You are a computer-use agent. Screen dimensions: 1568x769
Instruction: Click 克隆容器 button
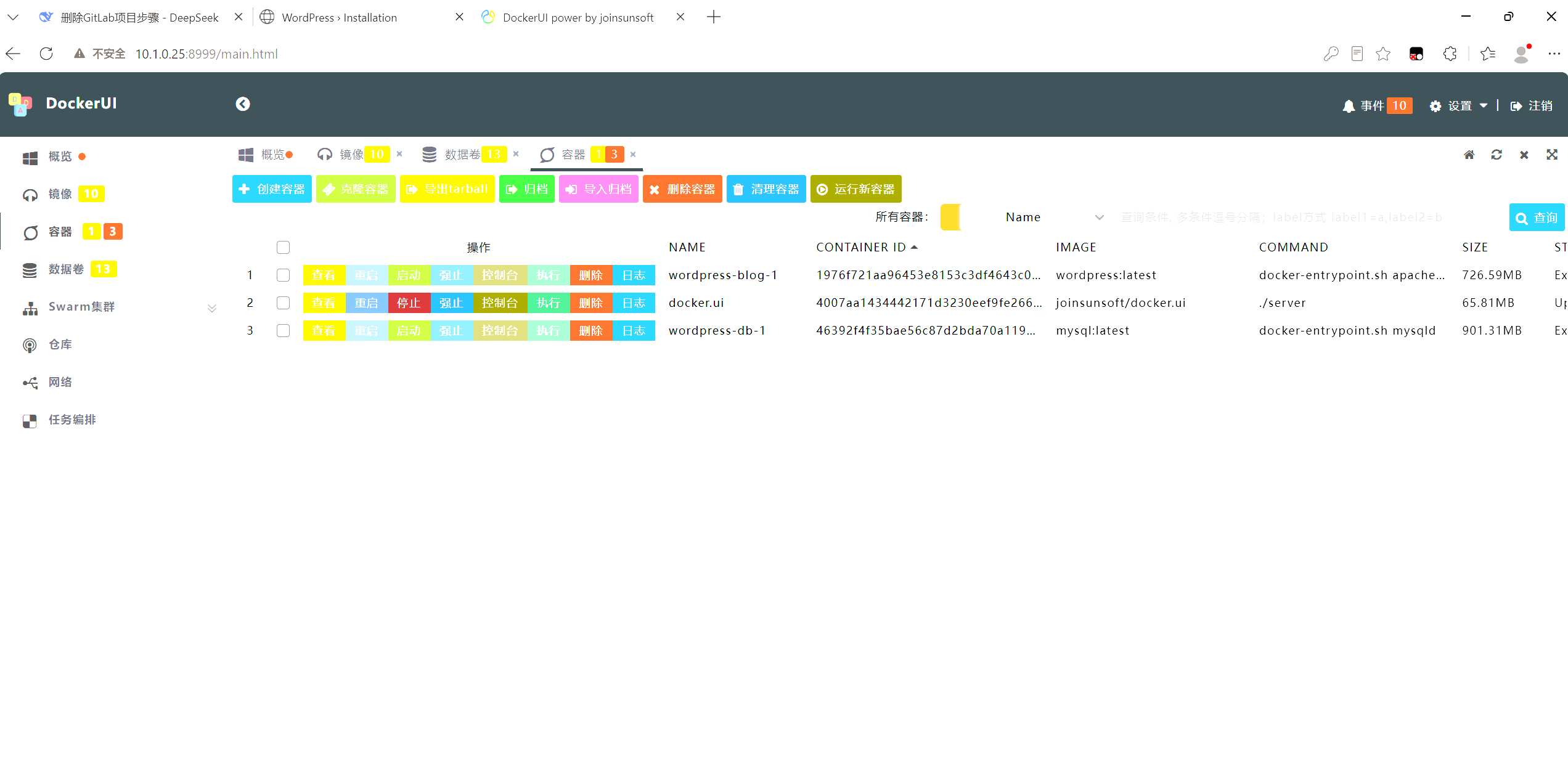[x=356, y=189]
